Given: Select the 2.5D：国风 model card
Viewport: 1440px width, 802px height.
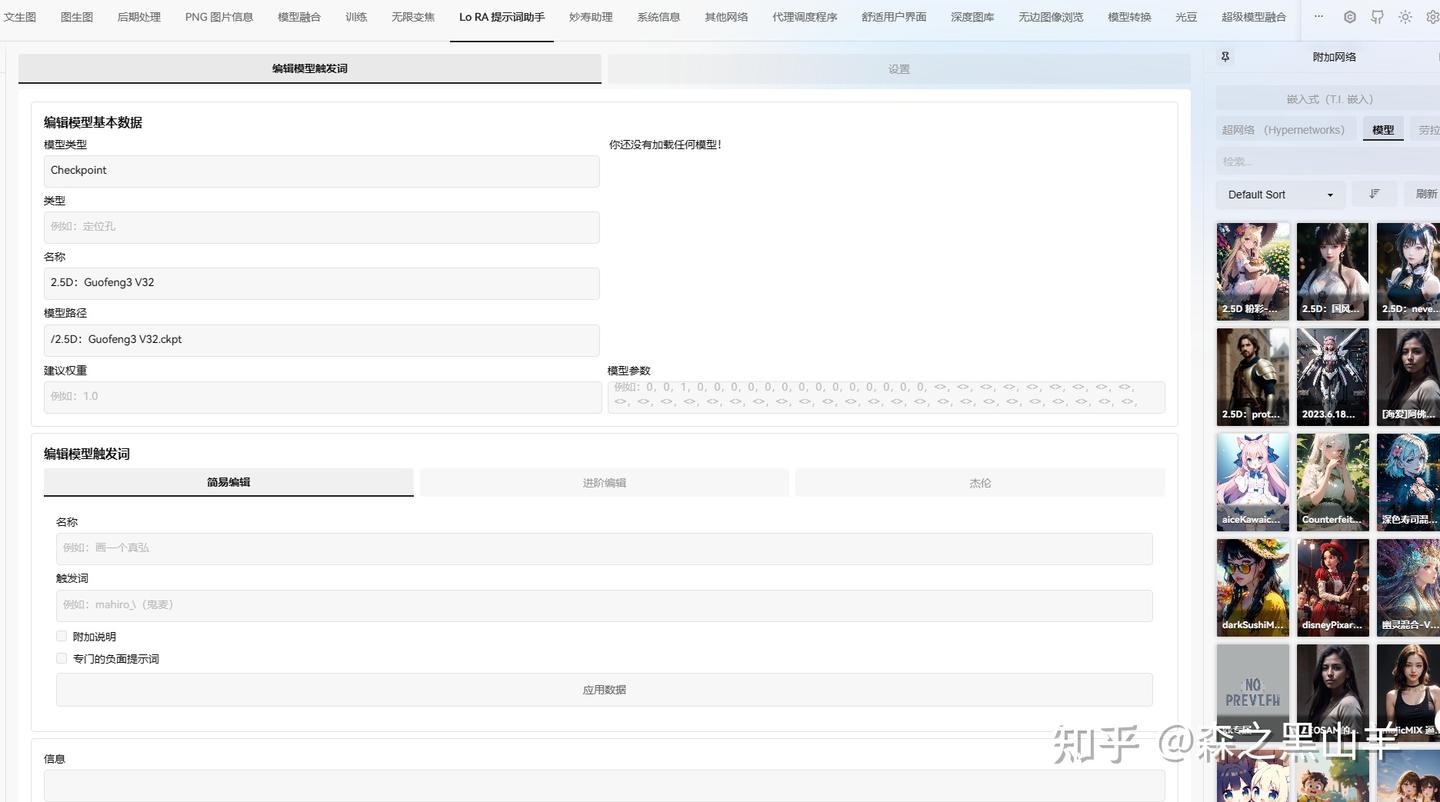Looking at the screenshot, I should click(1333, 271).
